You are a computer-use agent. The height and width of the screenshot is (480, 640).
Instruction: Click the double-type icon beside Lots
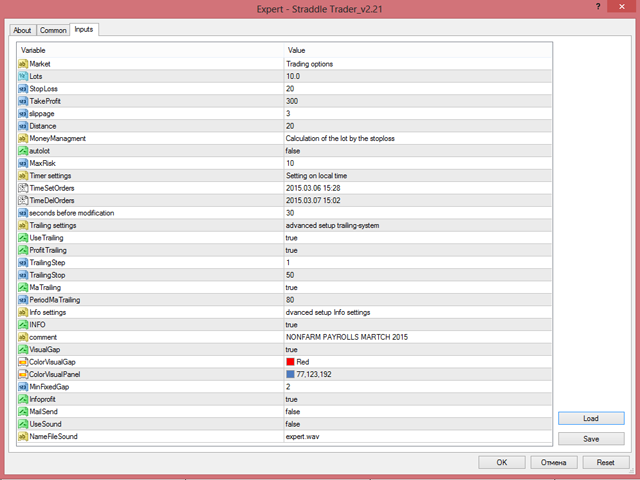23,76
